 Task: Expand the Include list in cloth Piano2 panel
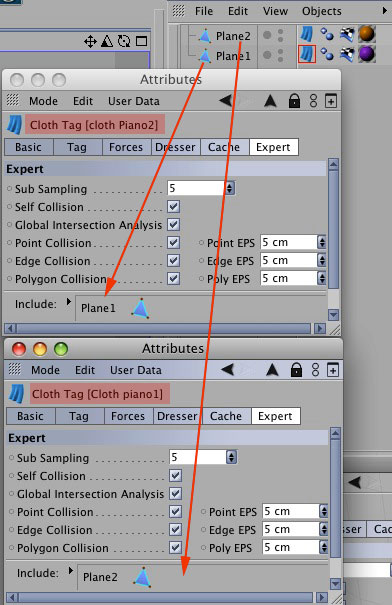[x=69, y=301]
